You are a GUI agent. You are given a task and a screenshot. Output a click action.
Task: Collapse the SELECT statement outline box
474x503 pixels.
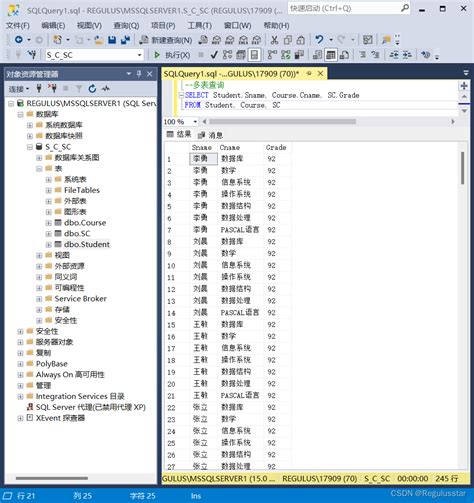(181, 95)
